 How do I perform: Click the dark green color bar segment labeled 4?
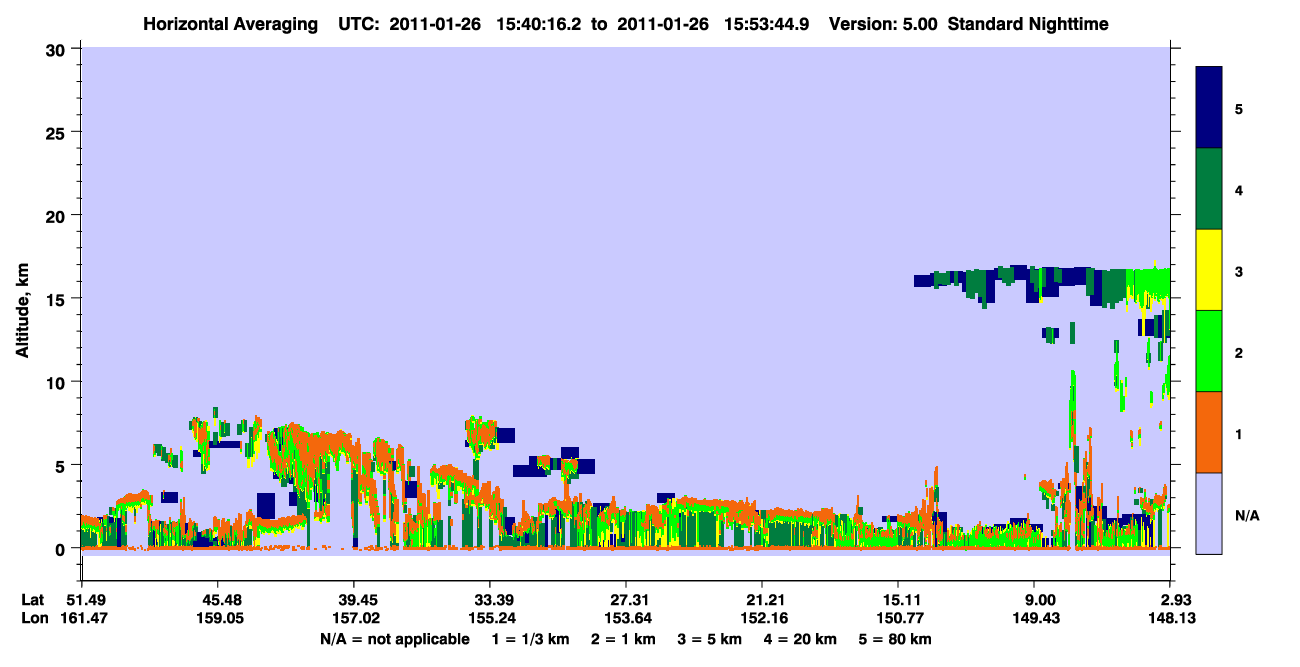pyautogui.click(x=1209, y=189)
